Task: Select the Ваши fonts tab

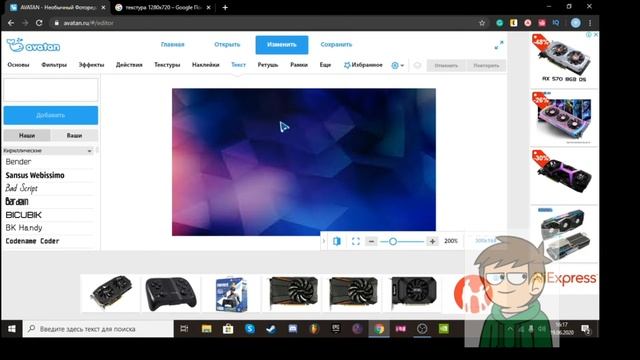Action: coord(74,136)
